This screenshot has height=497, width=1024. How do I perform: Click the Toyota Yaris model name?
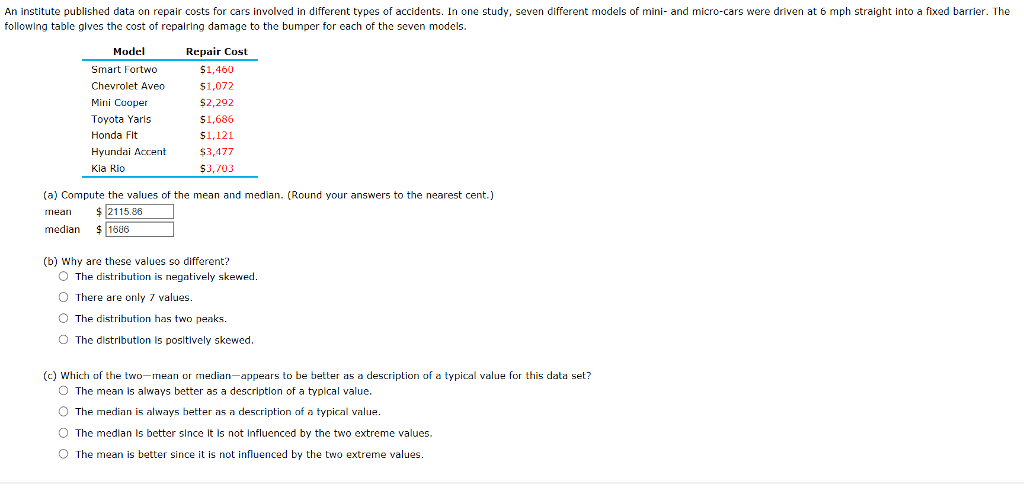click(121, 119)
